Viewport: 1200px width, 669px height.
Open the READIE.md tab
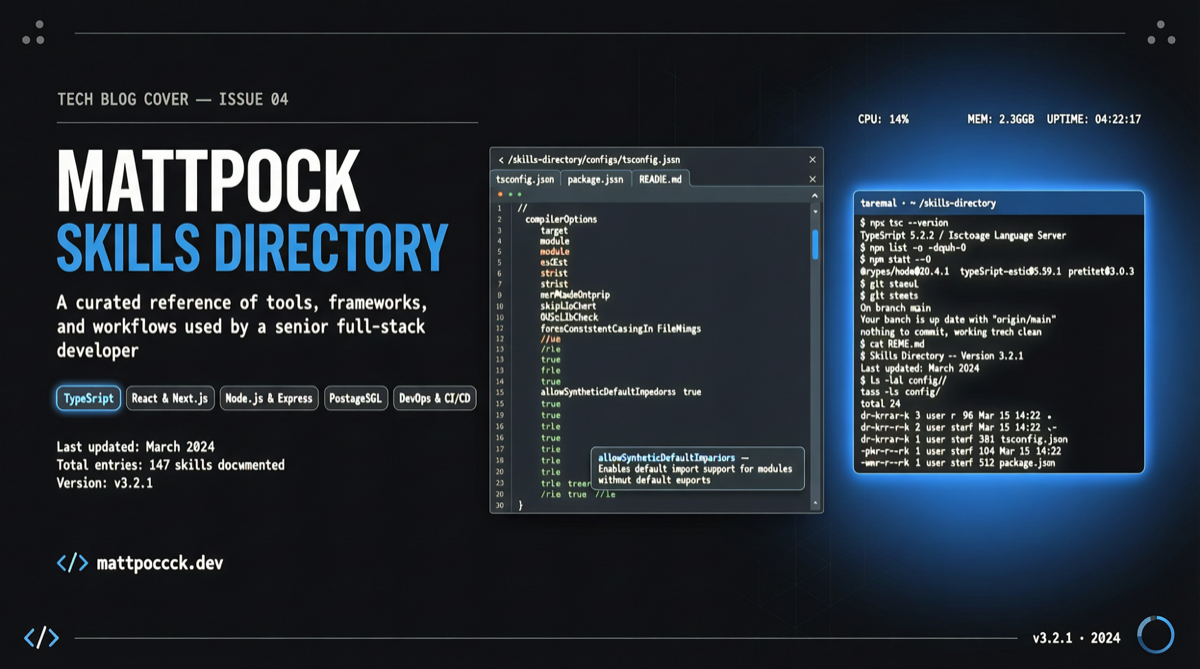[x=659, y=179]
